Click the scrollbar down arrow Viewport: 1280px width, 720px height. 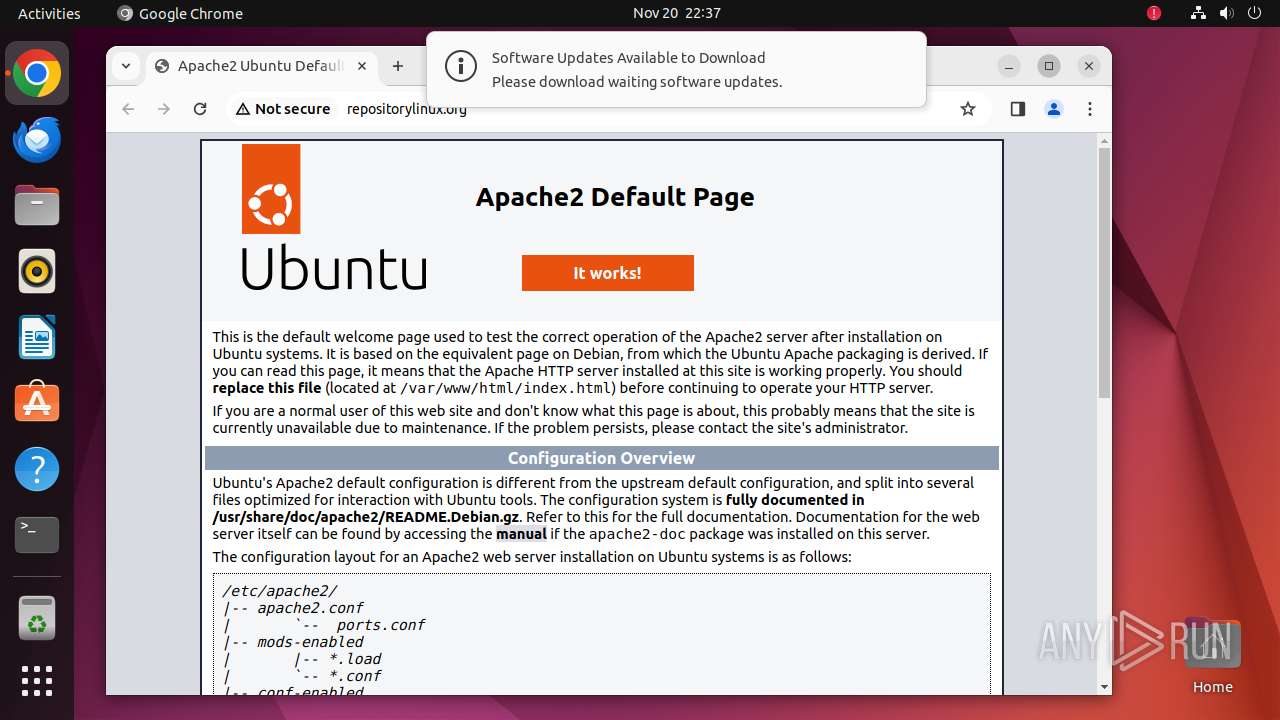click(1104, 687)
